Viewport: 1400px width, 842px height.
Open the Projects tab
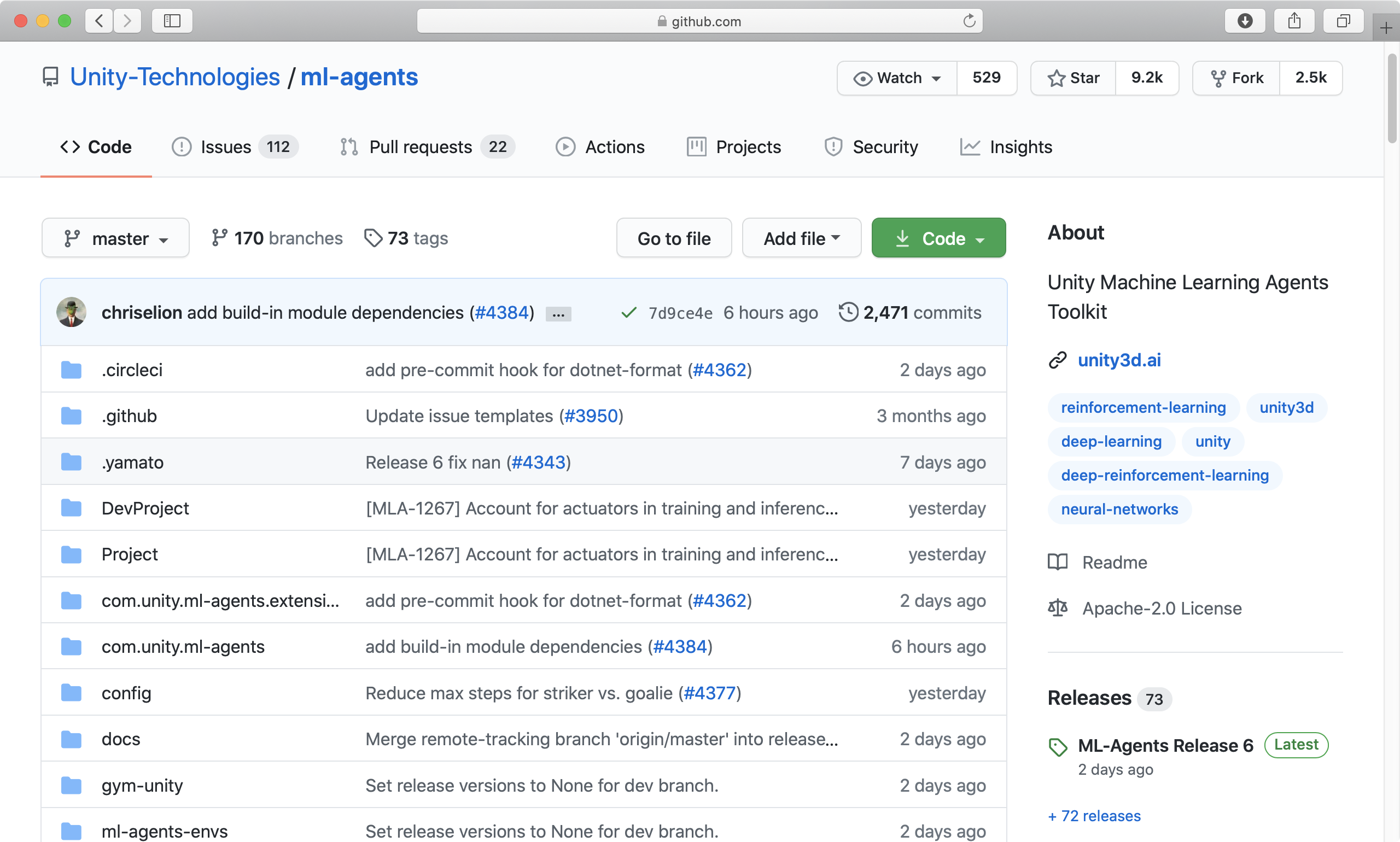click(x=734, y=147)
